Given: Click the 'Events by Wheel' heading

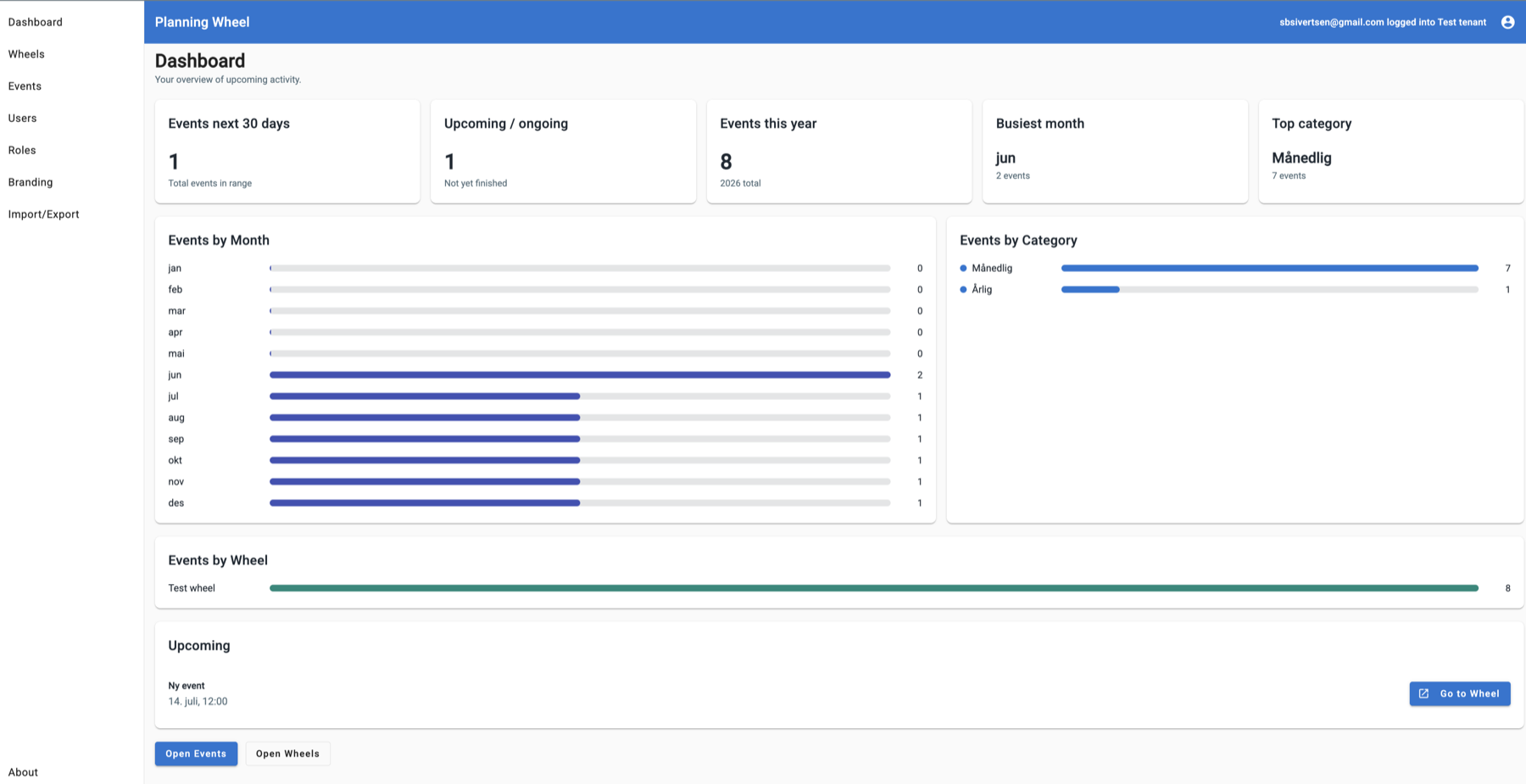Looking at the screenshot, I should 218,560.
